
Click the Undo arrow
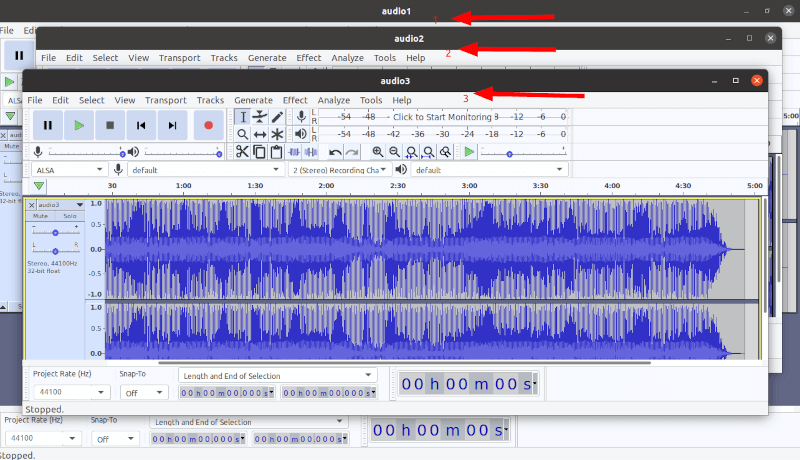point(335,152)
